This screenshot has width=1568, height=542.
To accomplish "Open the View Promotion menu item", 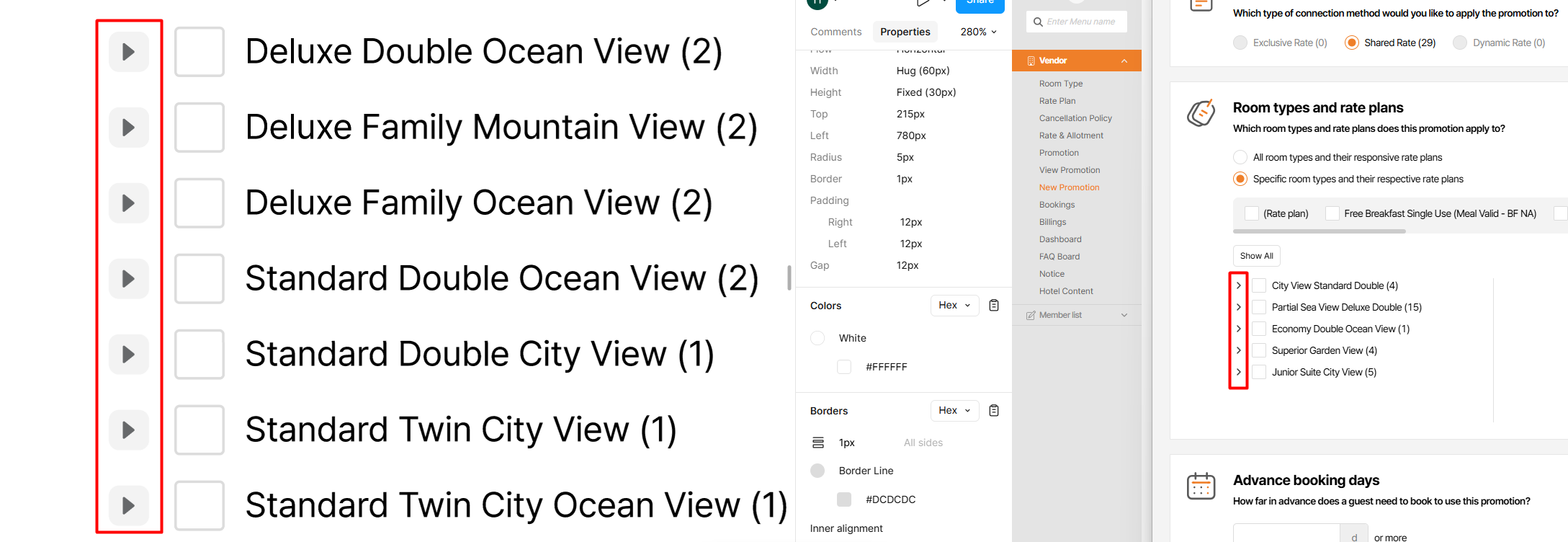I will point(1070,170).
